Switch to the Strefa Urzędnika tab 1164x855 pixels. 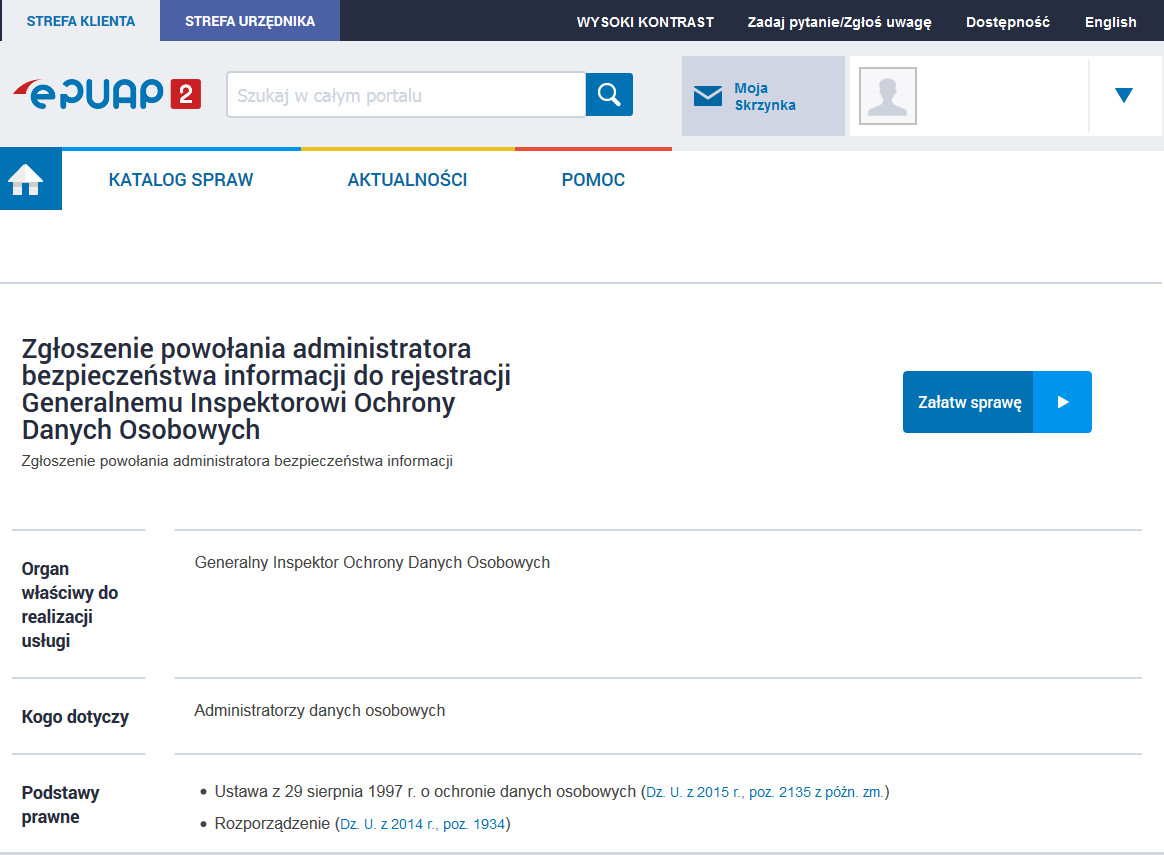click(x=250, y=21)
